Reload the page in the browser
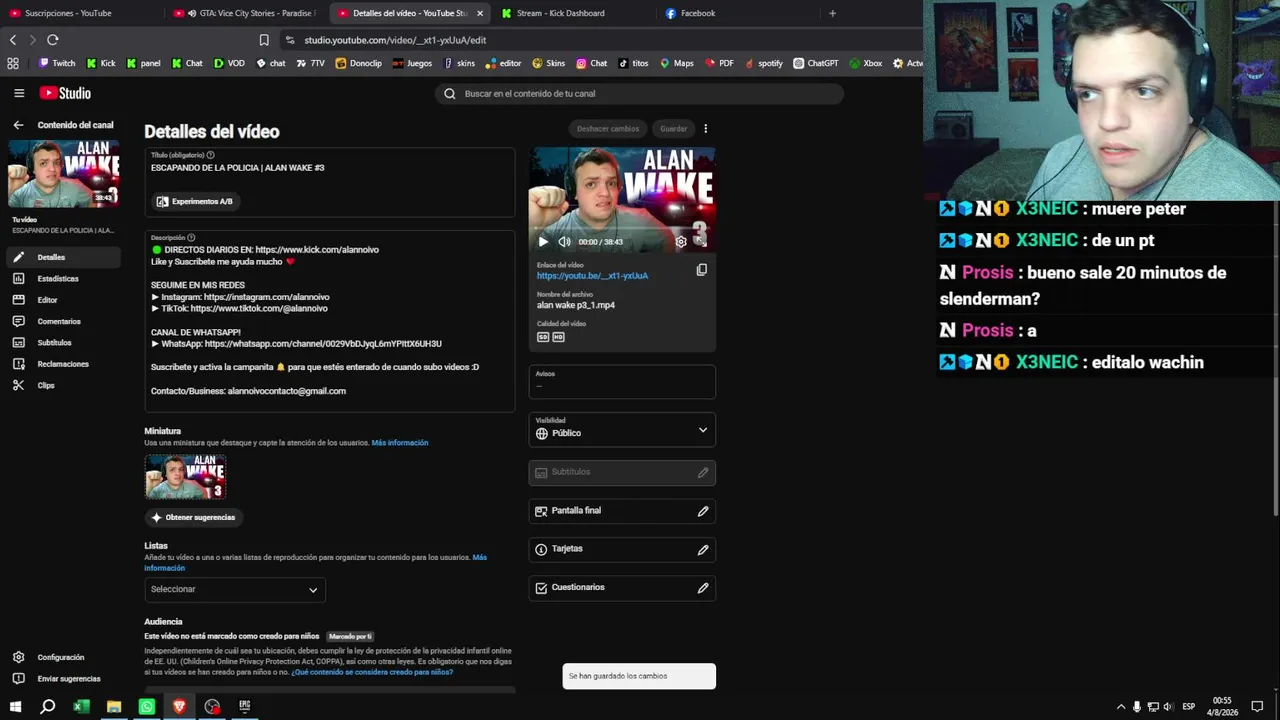This screenshot has height=720, width=1280. (x=53, y=40)
